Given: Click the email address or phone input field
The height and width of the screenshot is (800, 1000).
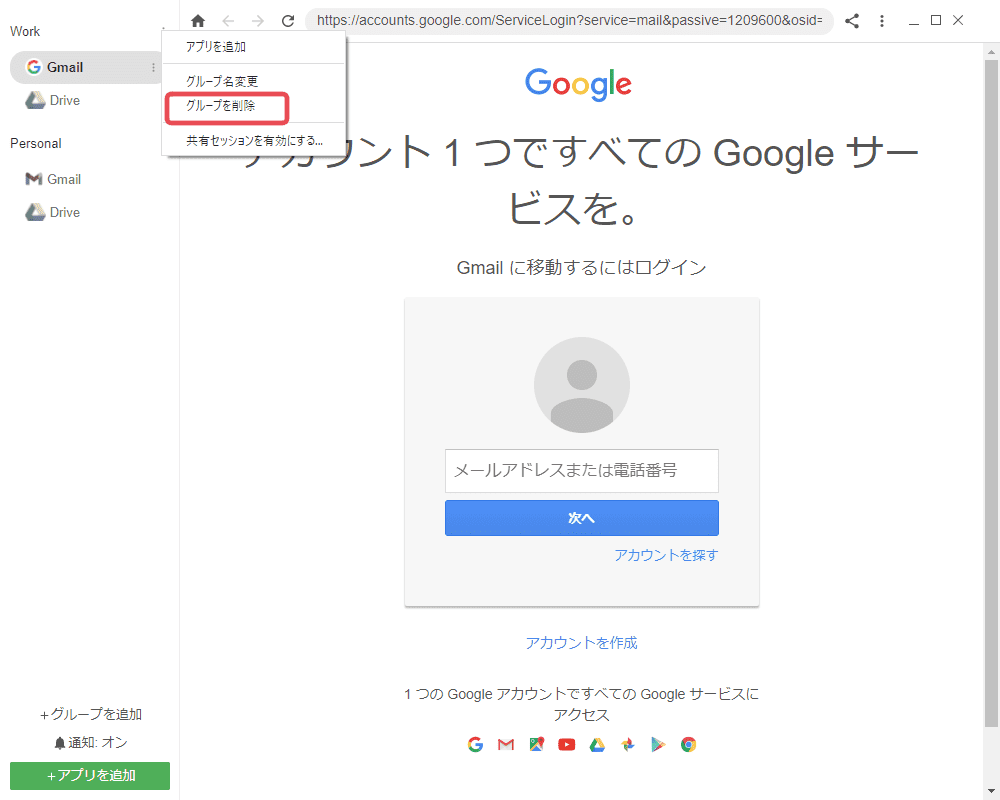Looking at the screenshot, I should (x=581, y=470).
